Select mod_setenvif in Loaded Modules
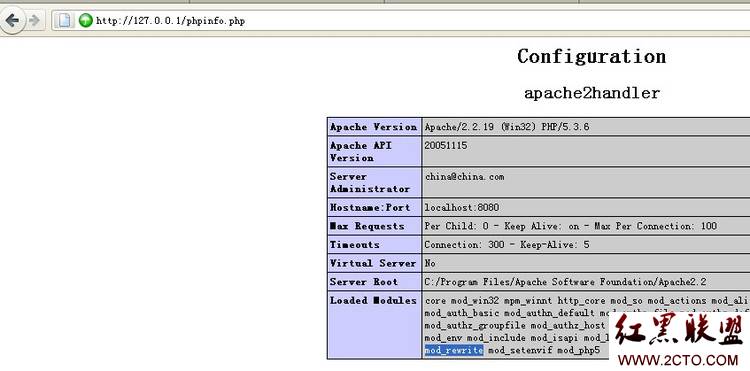 520,350
